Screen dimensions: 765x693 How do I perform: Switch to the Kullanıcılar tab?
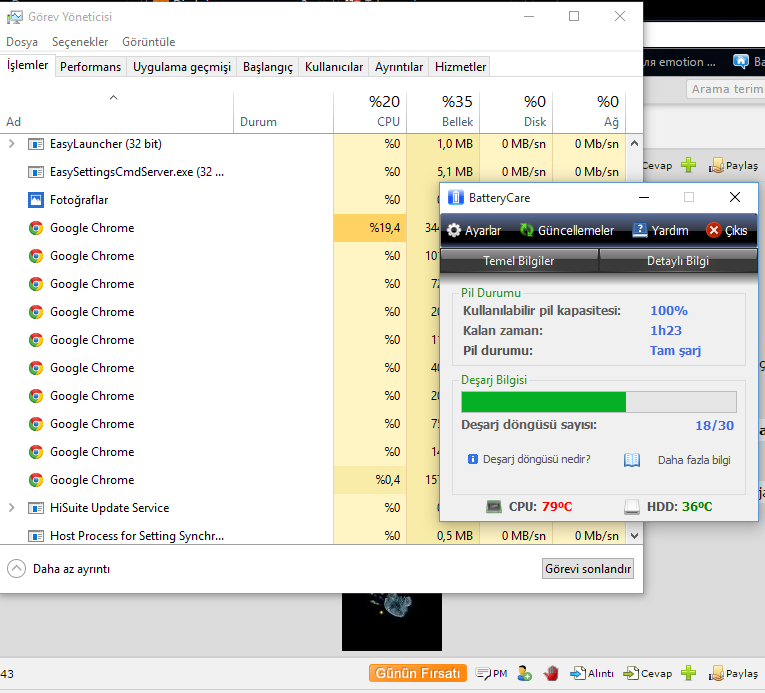point(334,67)
